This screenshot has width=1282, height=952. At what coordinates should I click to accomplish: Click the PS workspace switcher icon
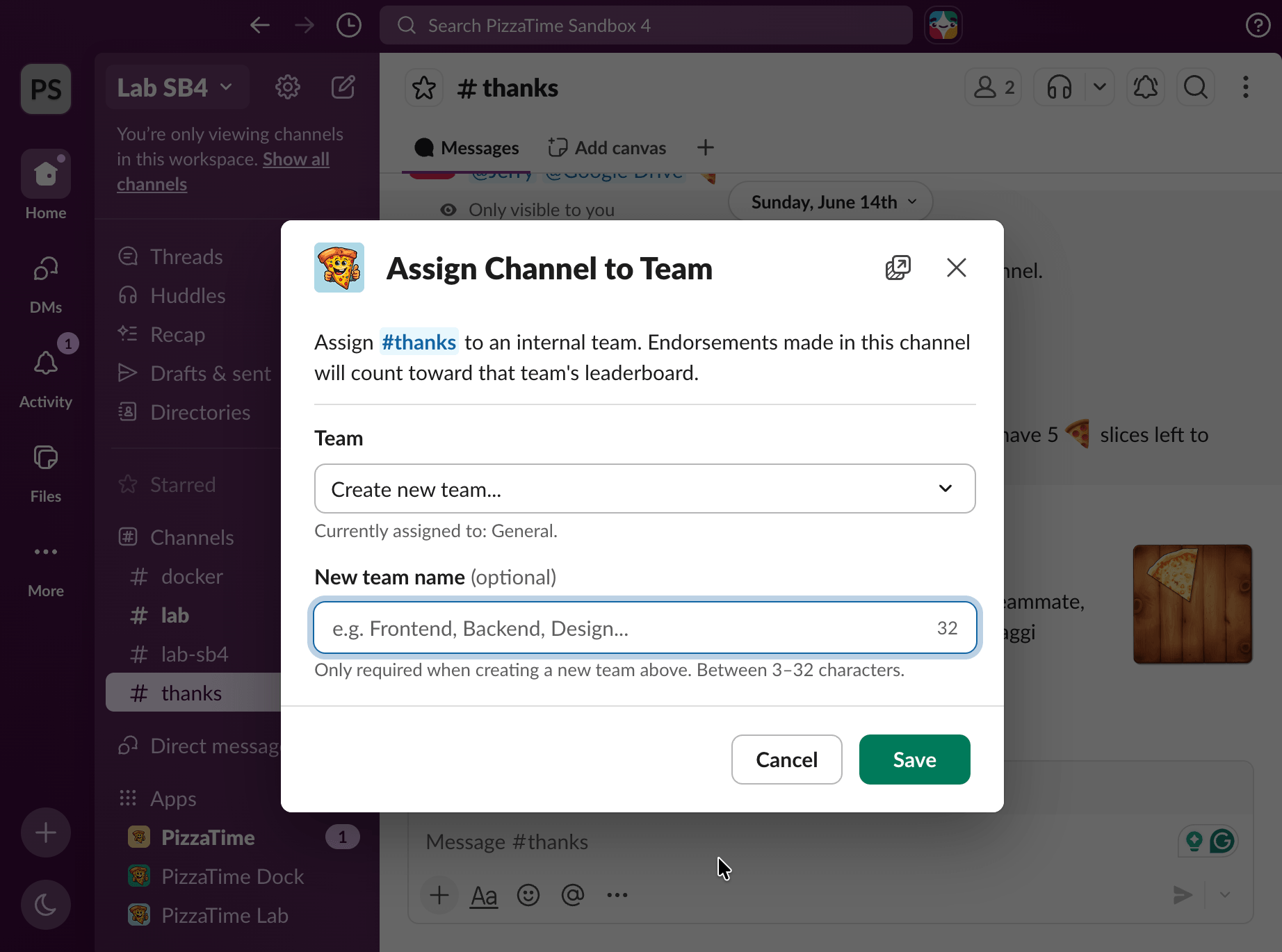click(46, 89)
